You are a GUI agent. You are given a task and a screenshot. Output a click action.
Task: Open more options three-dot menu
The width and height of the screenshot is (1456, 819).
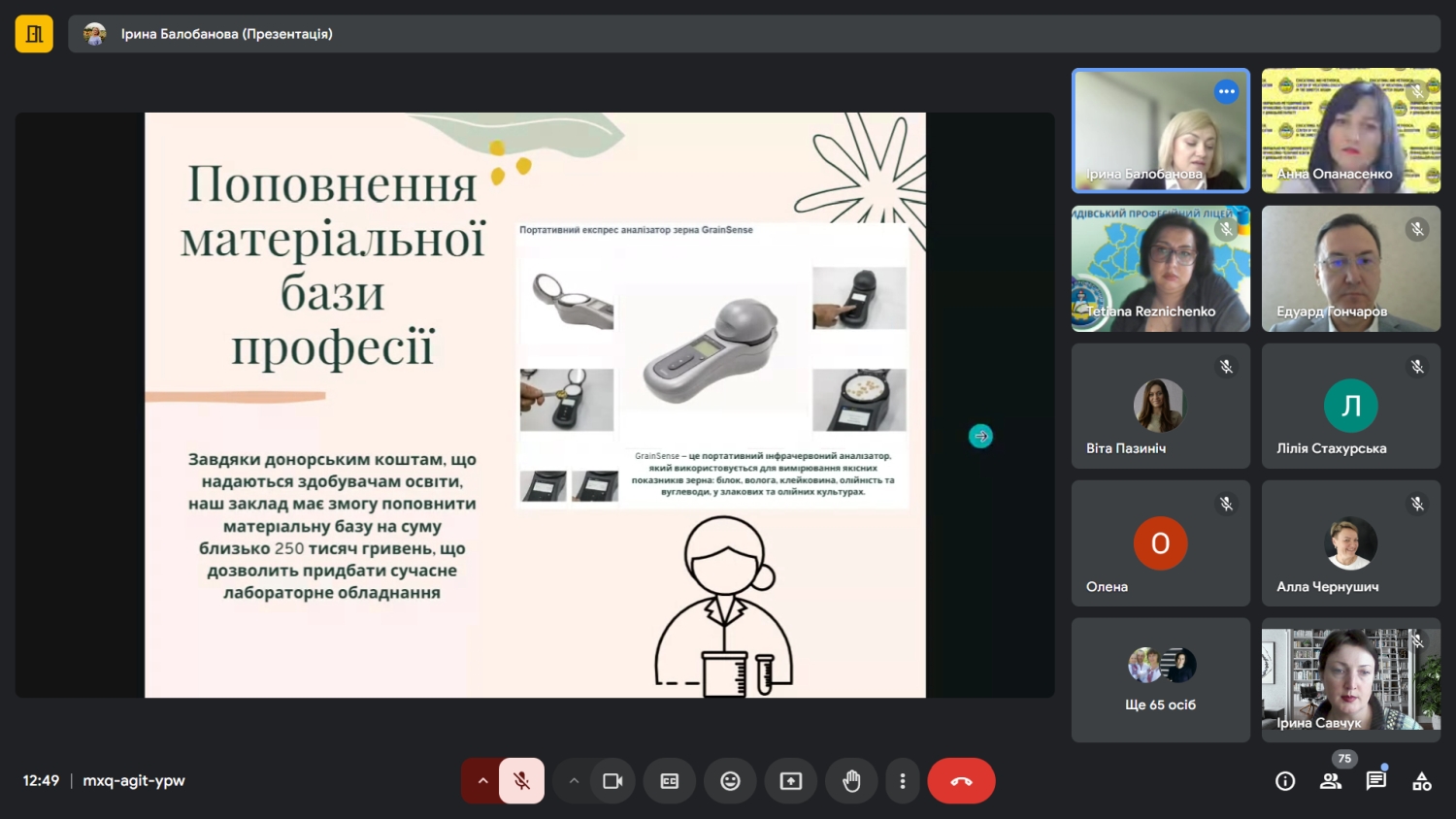(903, 781)
